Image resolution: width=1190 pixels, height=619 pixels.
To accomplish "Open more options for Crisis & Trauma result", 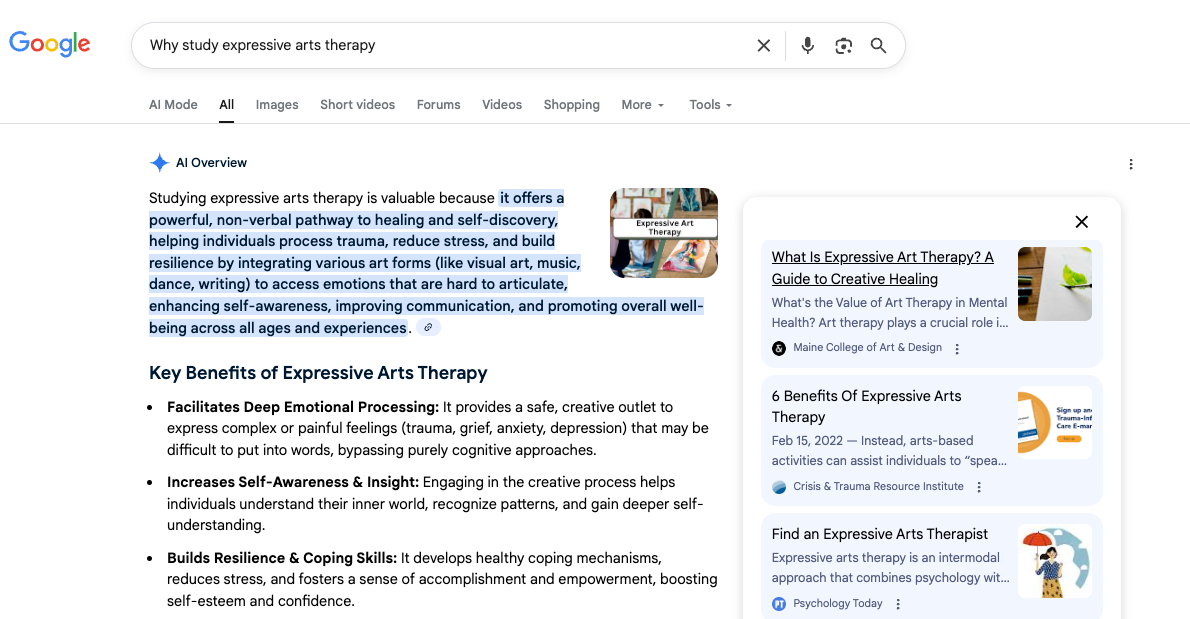I will point(979,487).
